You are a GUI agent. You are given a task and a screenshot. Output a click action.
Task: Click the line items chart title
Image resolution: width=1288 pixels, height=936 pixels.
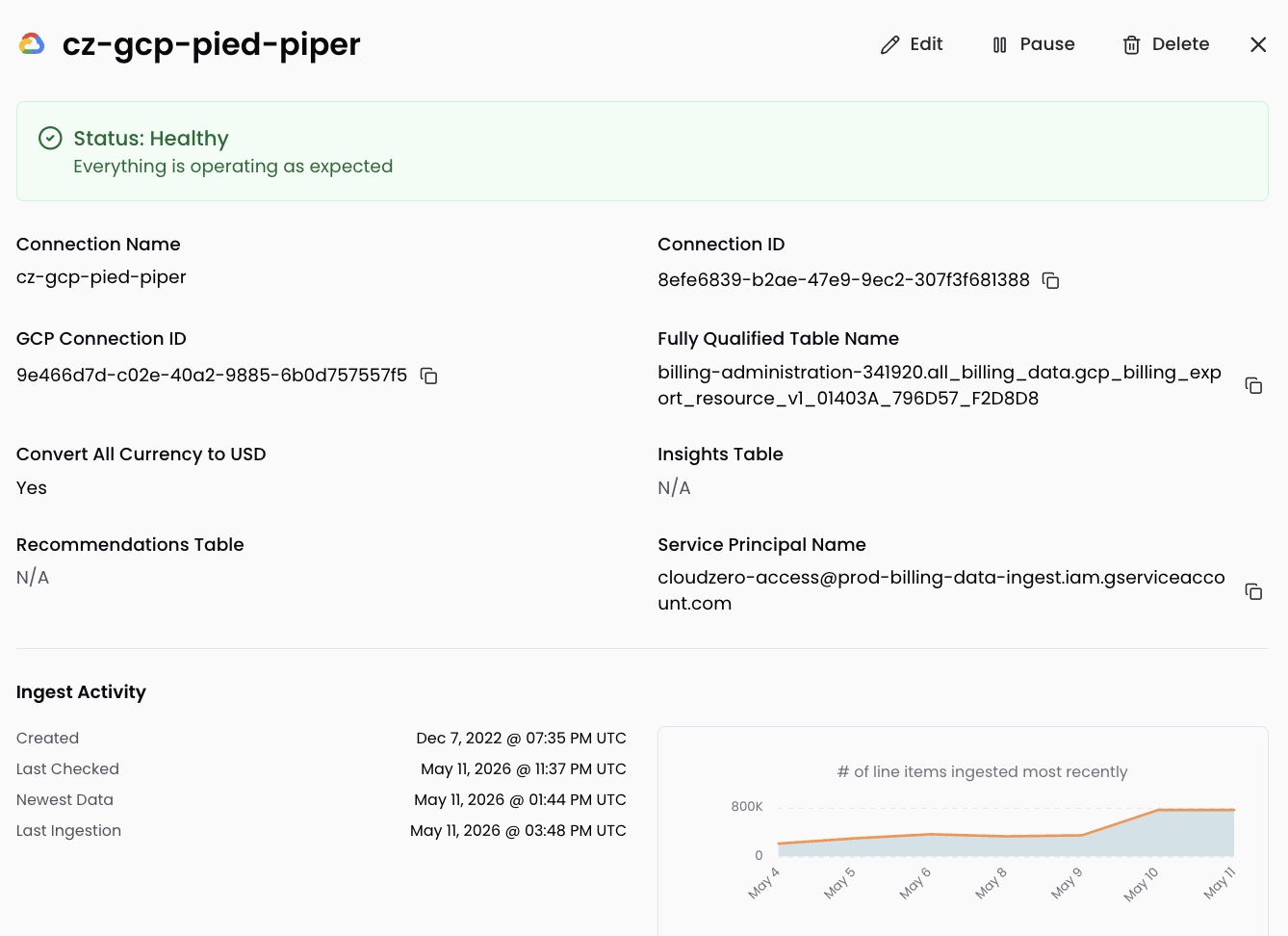coord(982,772)
